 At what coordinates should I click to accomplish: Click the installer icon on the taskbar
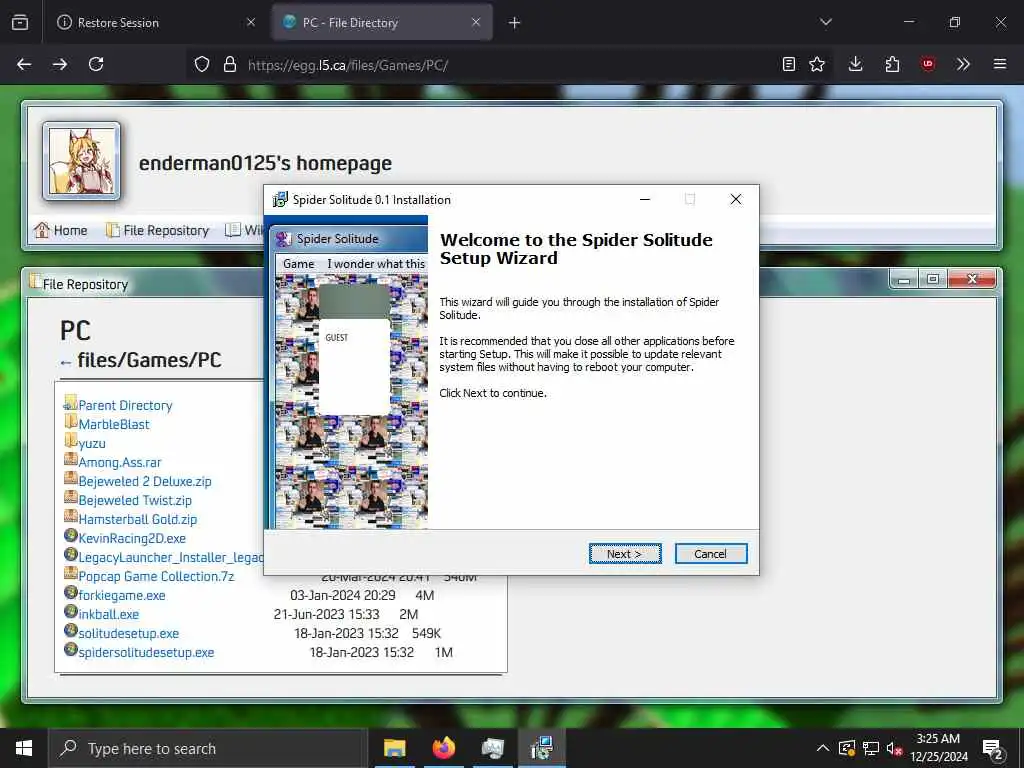(542, 748)
